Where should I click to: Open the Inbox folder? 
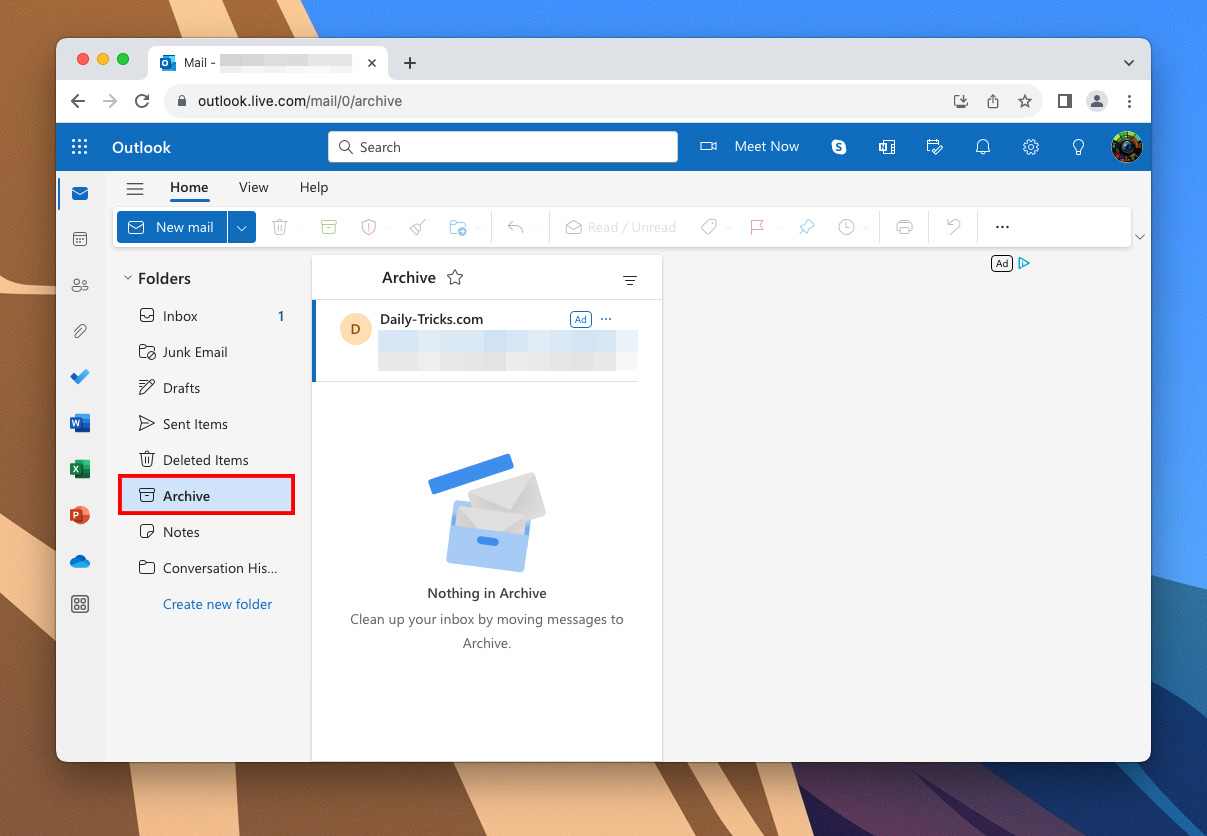pyautogui.click(x=206, y=316)
